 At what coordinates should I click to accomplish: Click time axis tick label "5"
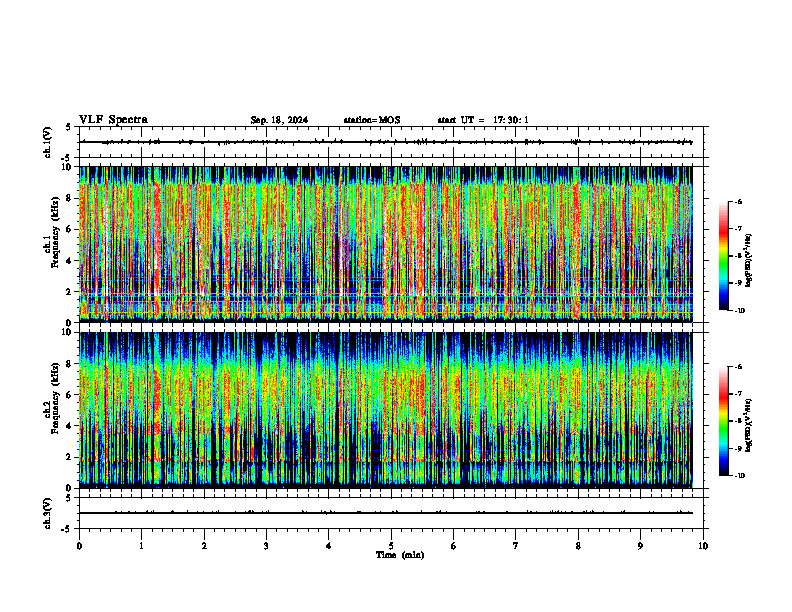click(x=391, y=546)
